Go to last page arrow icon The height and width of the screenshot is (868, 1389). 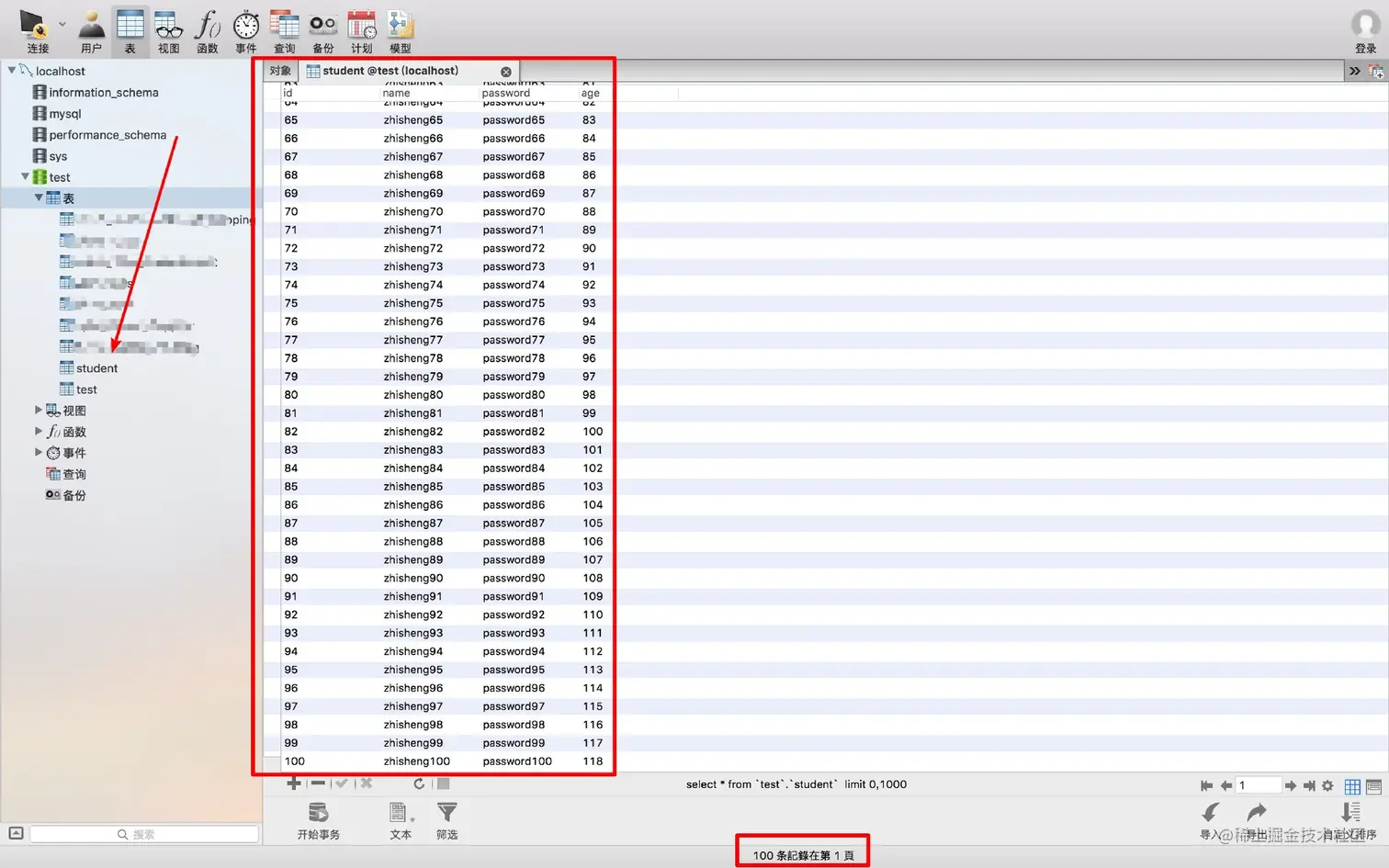pos(1309,785)
